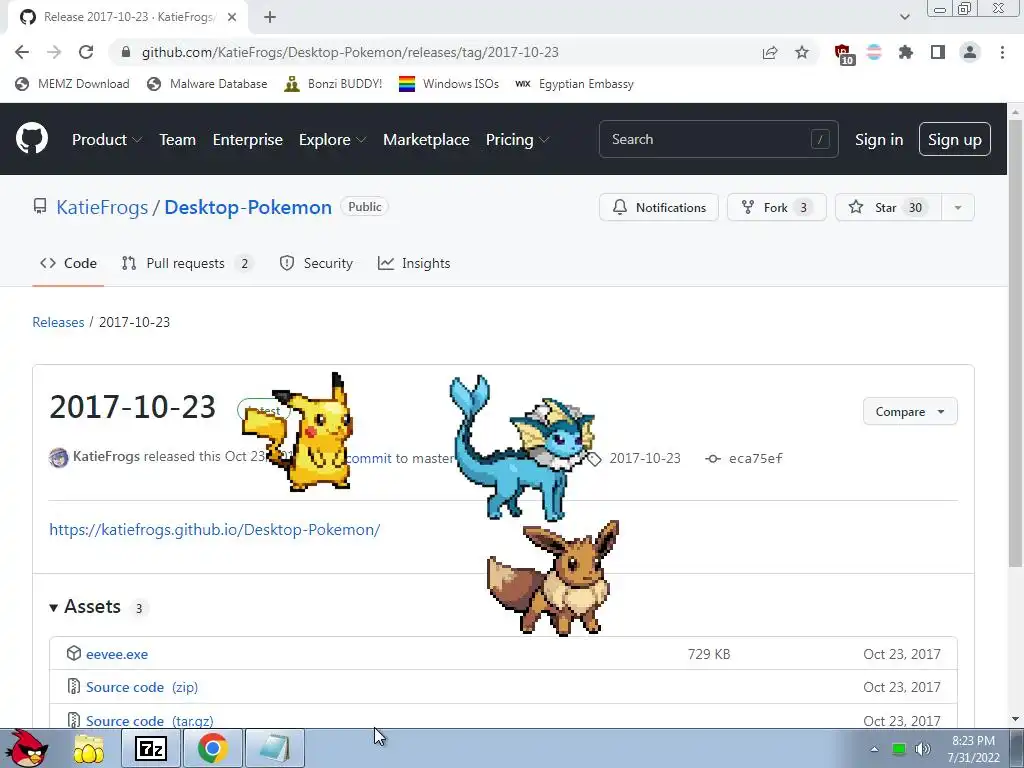The width and height of the screenshot is (1024, 768).
Task: Bookmark this page with the star icon
Action: point(802,52)
